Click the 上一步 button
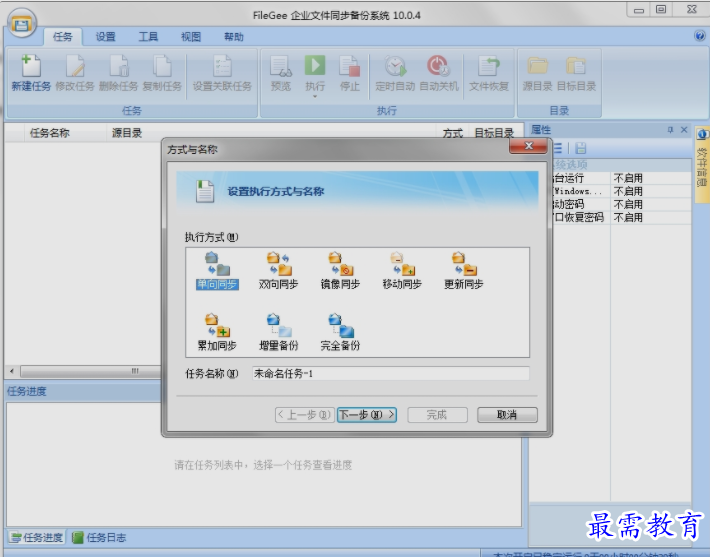710x557 pixels. 305,415
